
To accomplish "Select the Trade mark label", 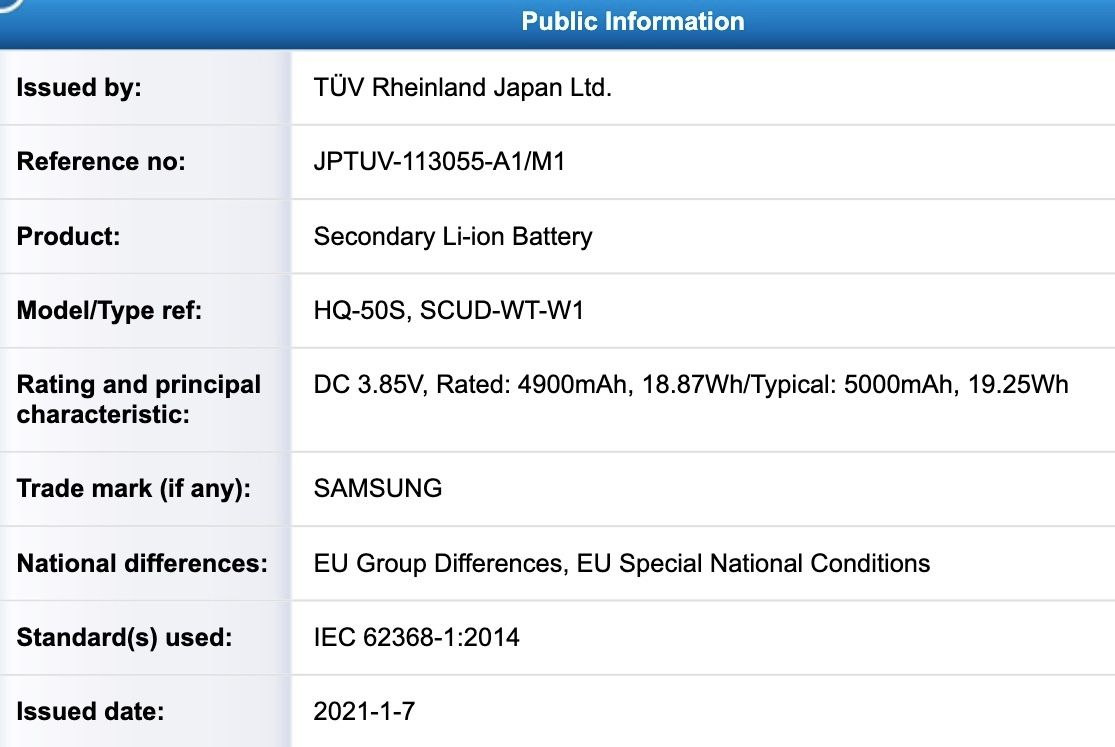I will [x=134, y=489].
